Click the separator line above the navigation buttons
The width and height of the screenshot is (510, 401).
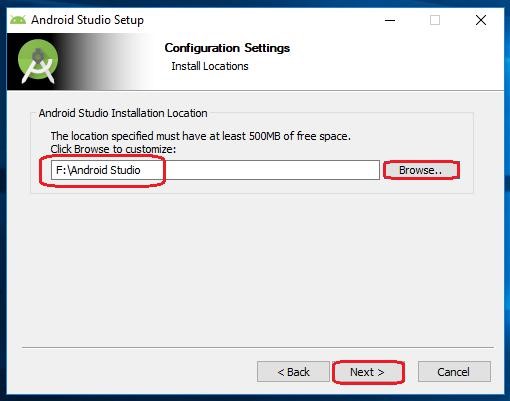(258, 347)
